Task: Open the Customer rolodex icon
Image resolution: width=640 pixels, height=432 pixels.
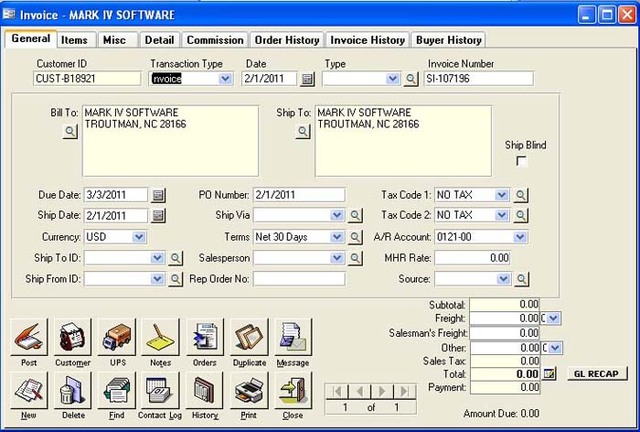Action: point(73,337)
